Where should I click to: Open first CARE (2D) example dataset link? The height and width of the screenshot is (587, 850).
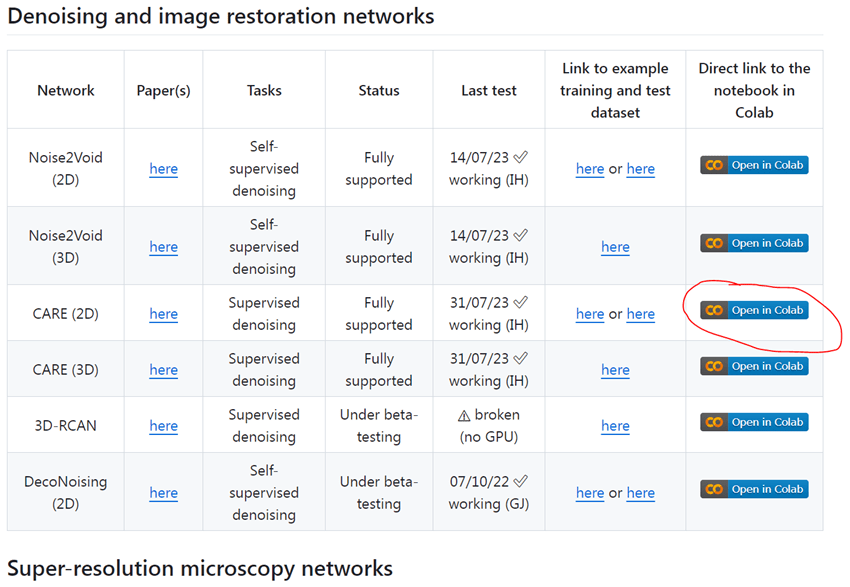tap(590, 314)
